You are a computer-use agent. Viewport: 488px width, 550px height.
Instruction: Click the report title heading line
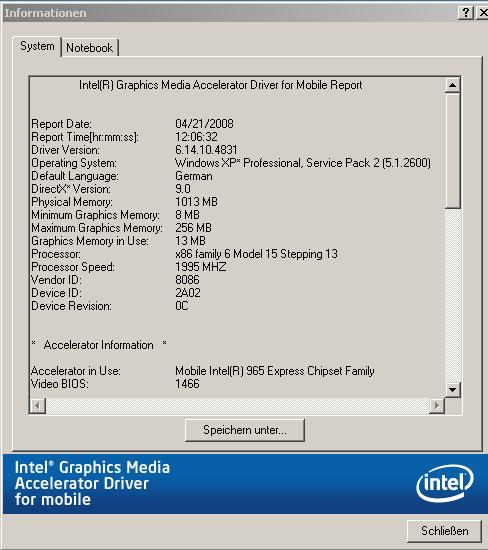click(221, 85)
